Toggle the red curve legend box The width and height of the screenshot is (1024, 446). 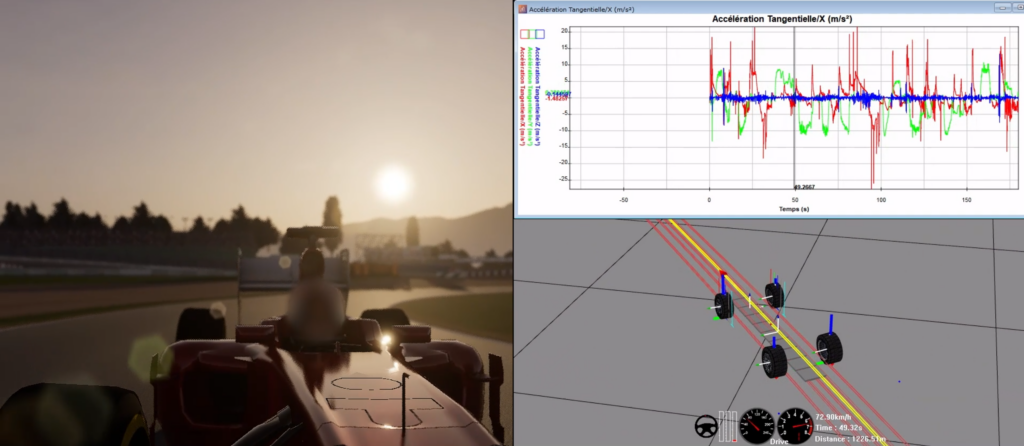(524, 35)
